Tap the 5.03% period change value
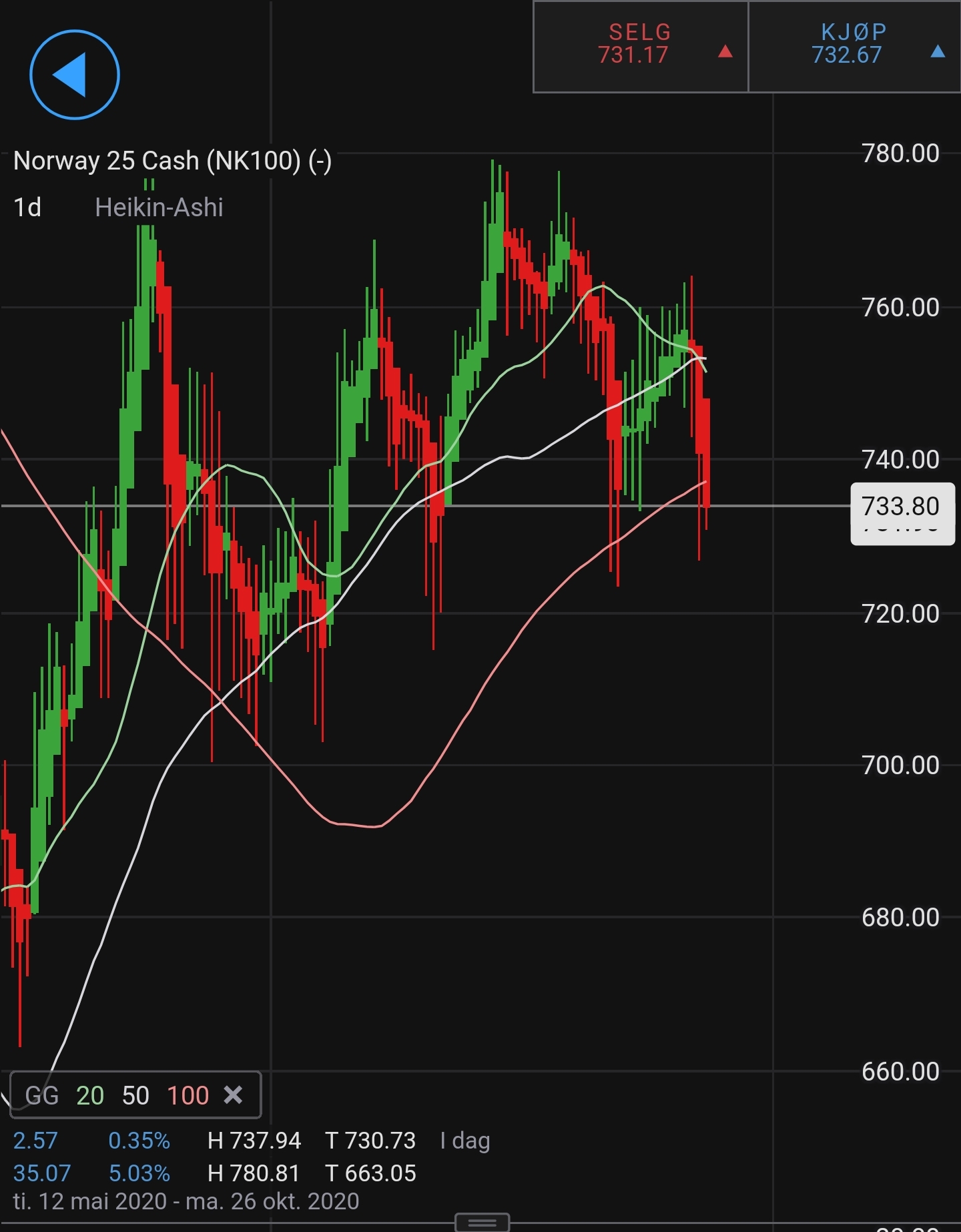961x1232 pixels. point(139,1173)
